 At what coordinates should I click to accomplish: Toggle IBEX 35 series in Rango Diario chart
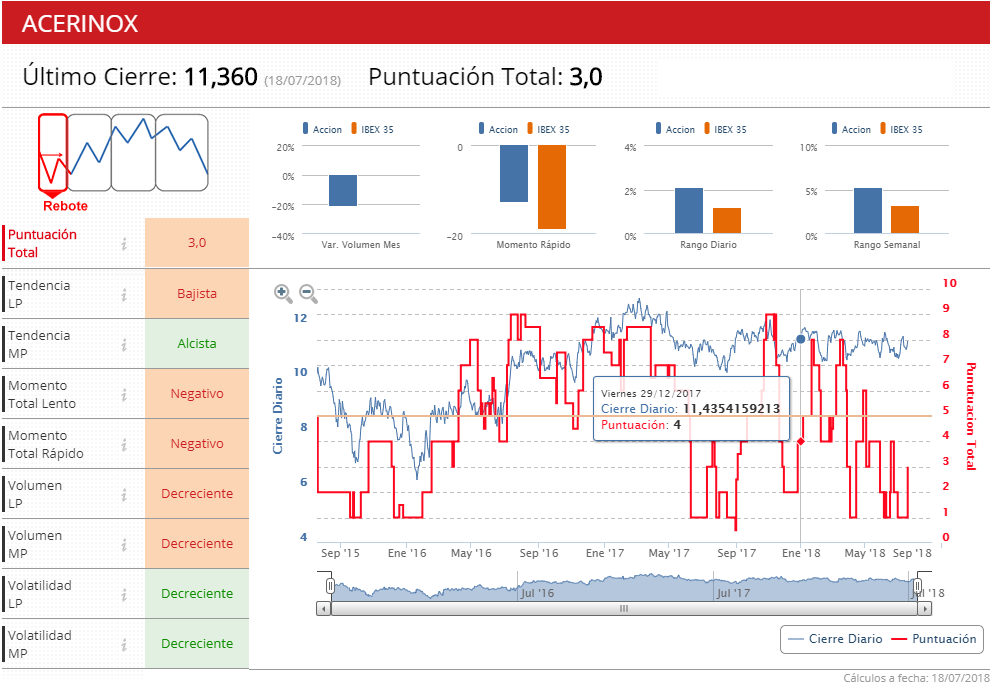725,129
